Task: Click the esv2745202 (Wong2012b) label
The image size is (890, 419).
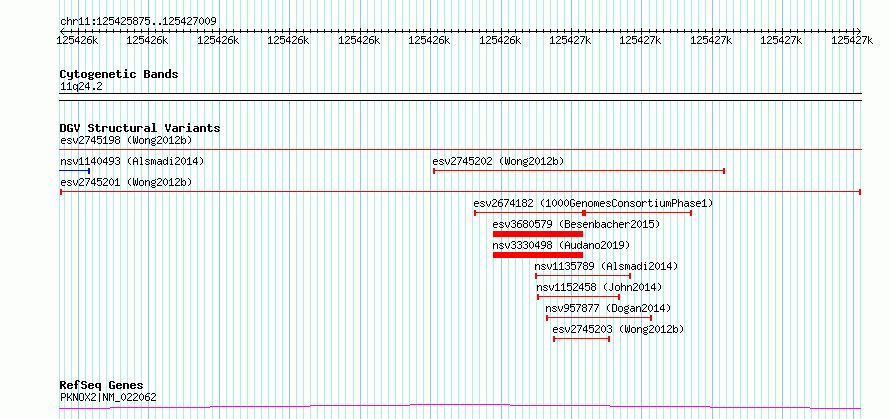Action: (498, 161)
